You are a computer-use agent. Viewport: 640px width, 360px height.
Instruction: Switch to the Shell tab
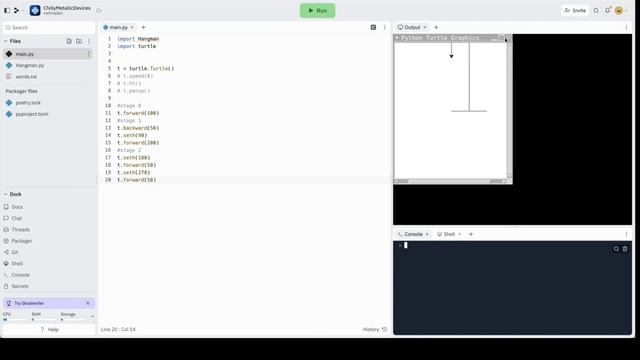click(448, 234)
